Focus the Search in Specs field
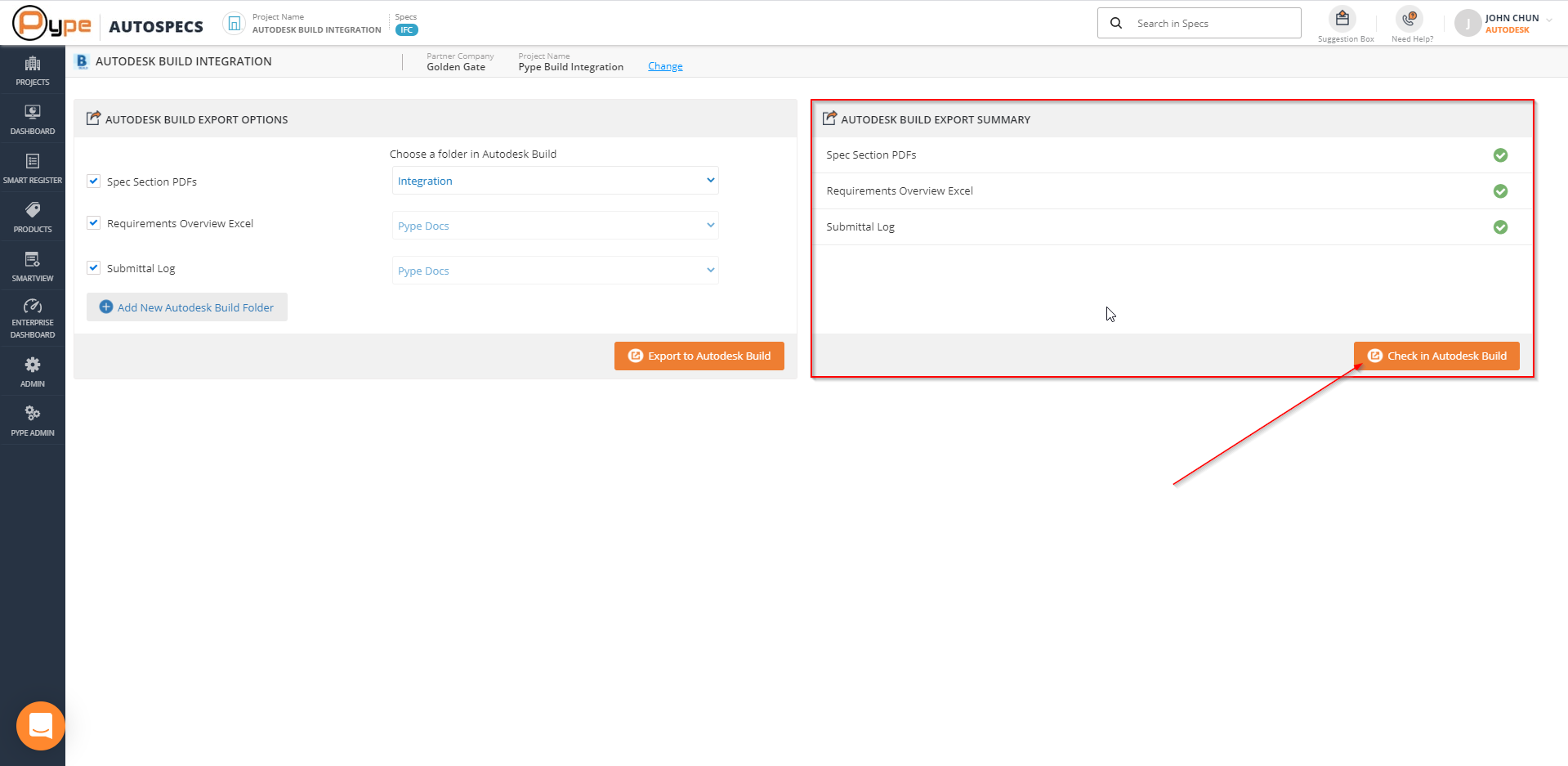1568x766 pixels. [x=1199, y=23]
